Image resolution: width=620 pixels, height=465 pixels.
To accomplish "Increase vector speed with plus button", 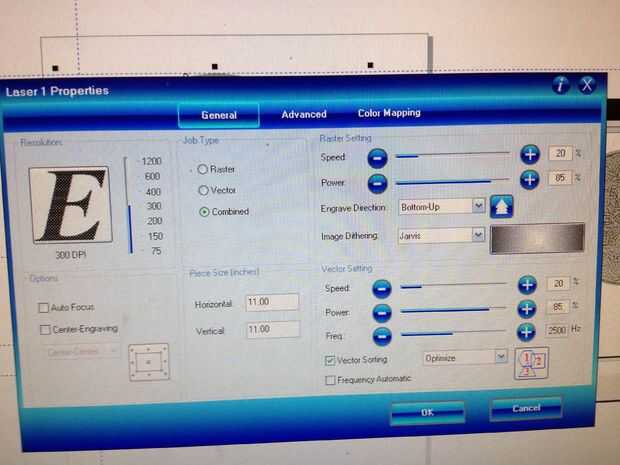I will pos(527,285).
